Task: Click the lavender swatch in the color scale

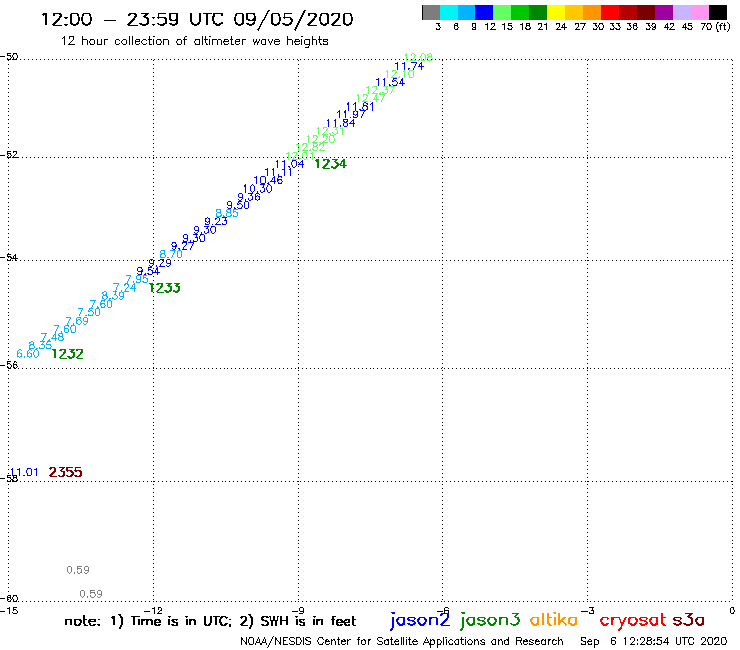Action: [x=681, y=12]
